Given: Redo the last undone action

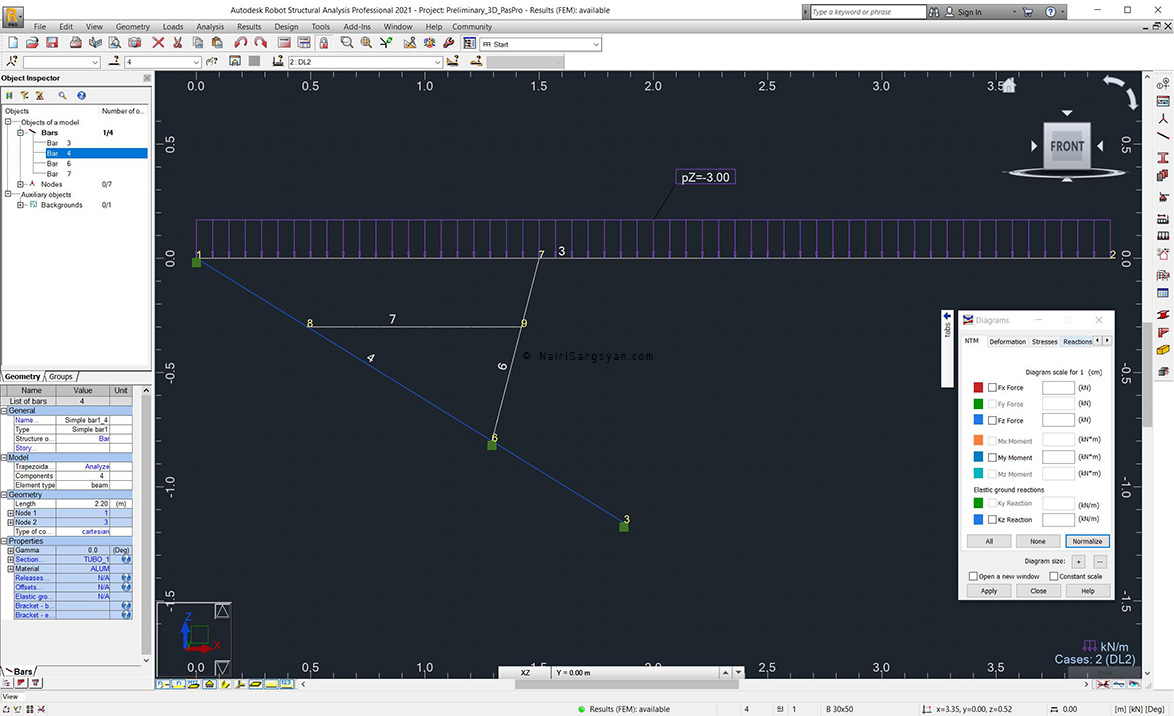Looking at the screenshot, I should (260, 43).
